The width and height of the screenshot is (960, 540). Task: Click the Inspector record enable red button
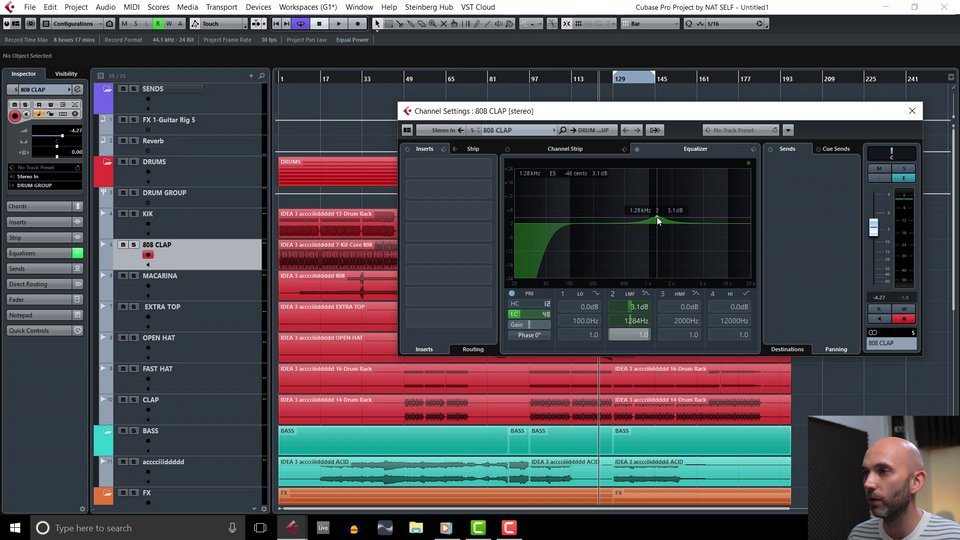coord(15,116)
